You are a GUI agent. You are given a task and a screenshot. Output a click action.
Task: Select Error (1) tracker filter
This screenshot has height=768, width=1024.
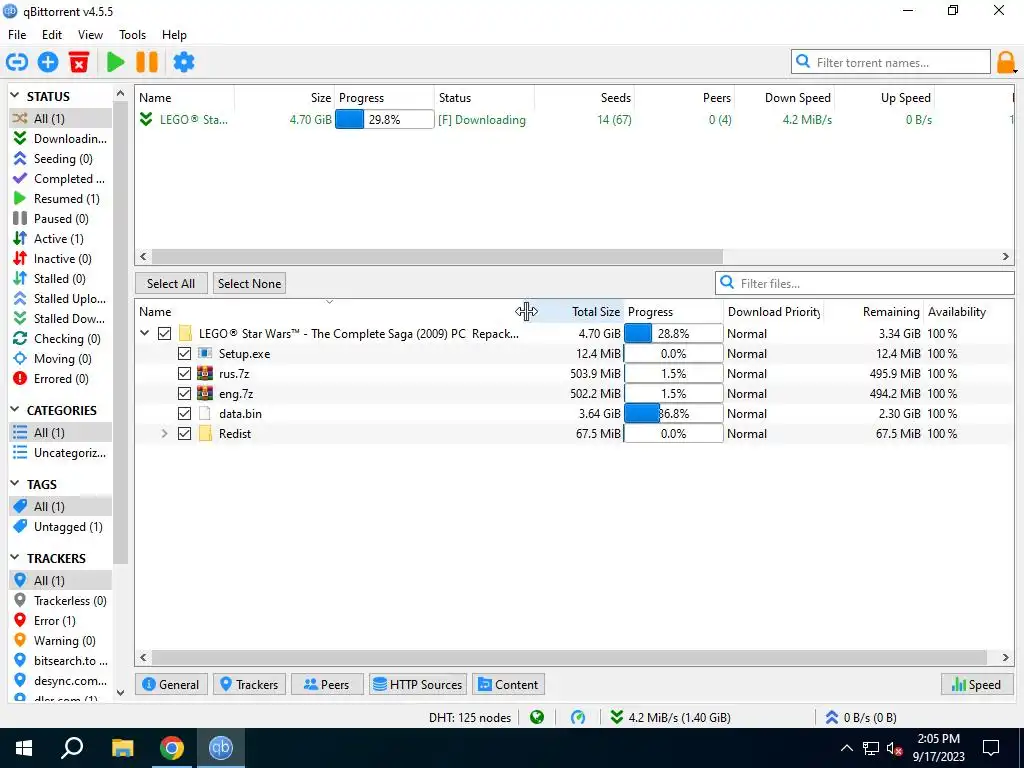point(60,620)
